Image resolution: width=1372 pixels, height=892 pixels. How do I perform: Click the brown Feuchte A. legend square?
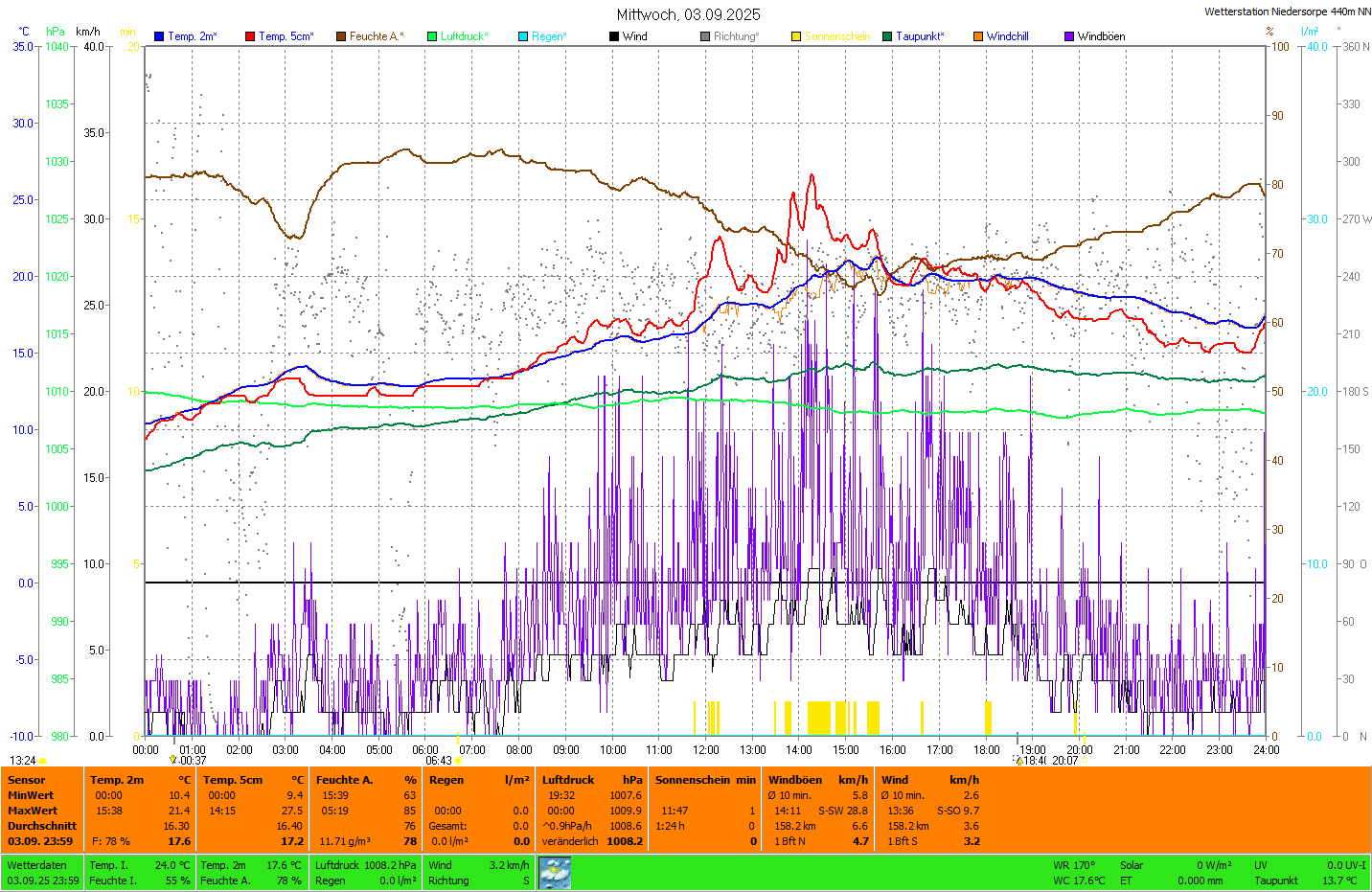pos(341,36)
